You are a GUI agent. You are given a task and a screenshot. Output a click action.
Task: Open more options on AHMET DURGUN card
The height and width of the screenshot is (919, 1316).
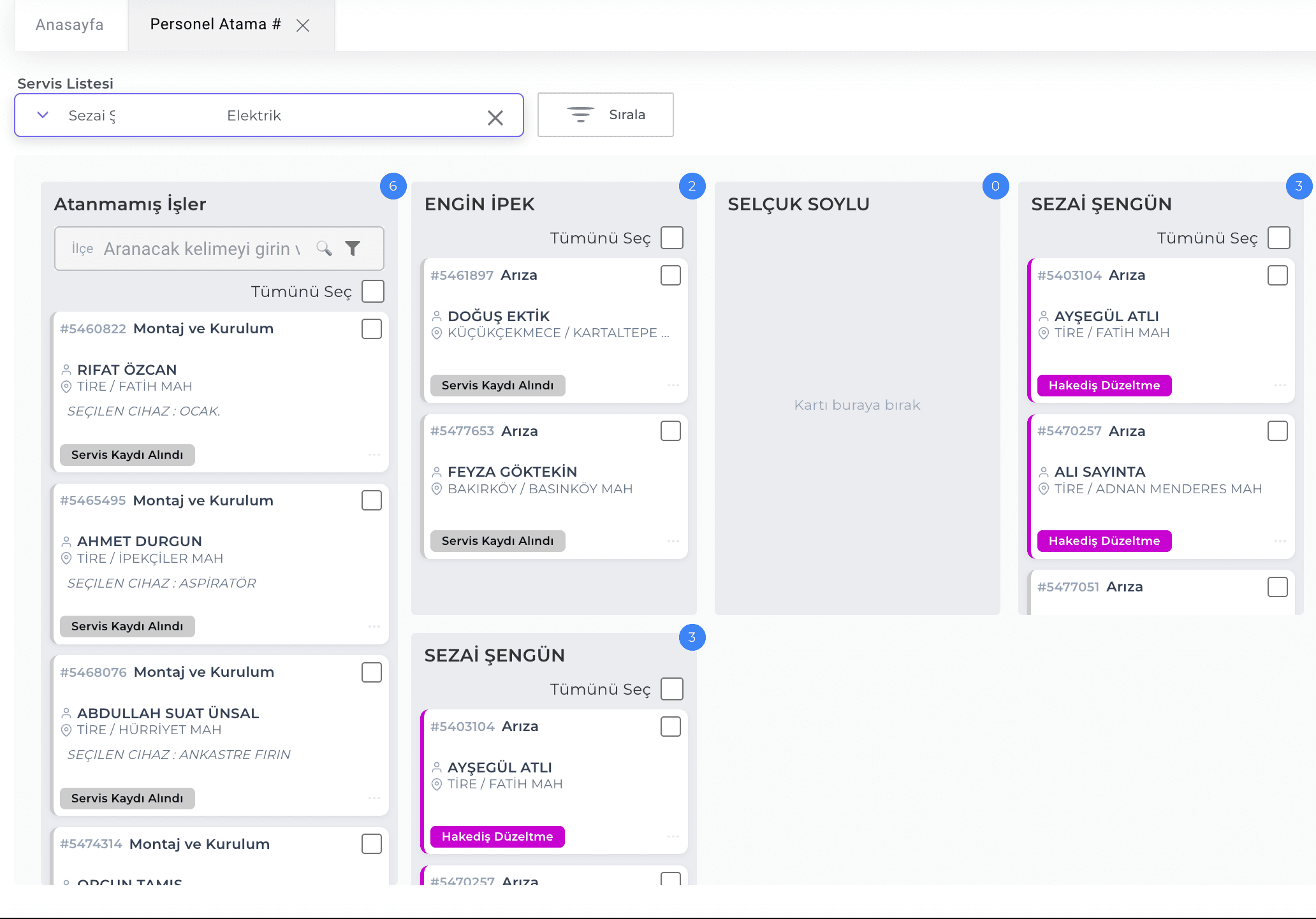(x=374, y=626)
